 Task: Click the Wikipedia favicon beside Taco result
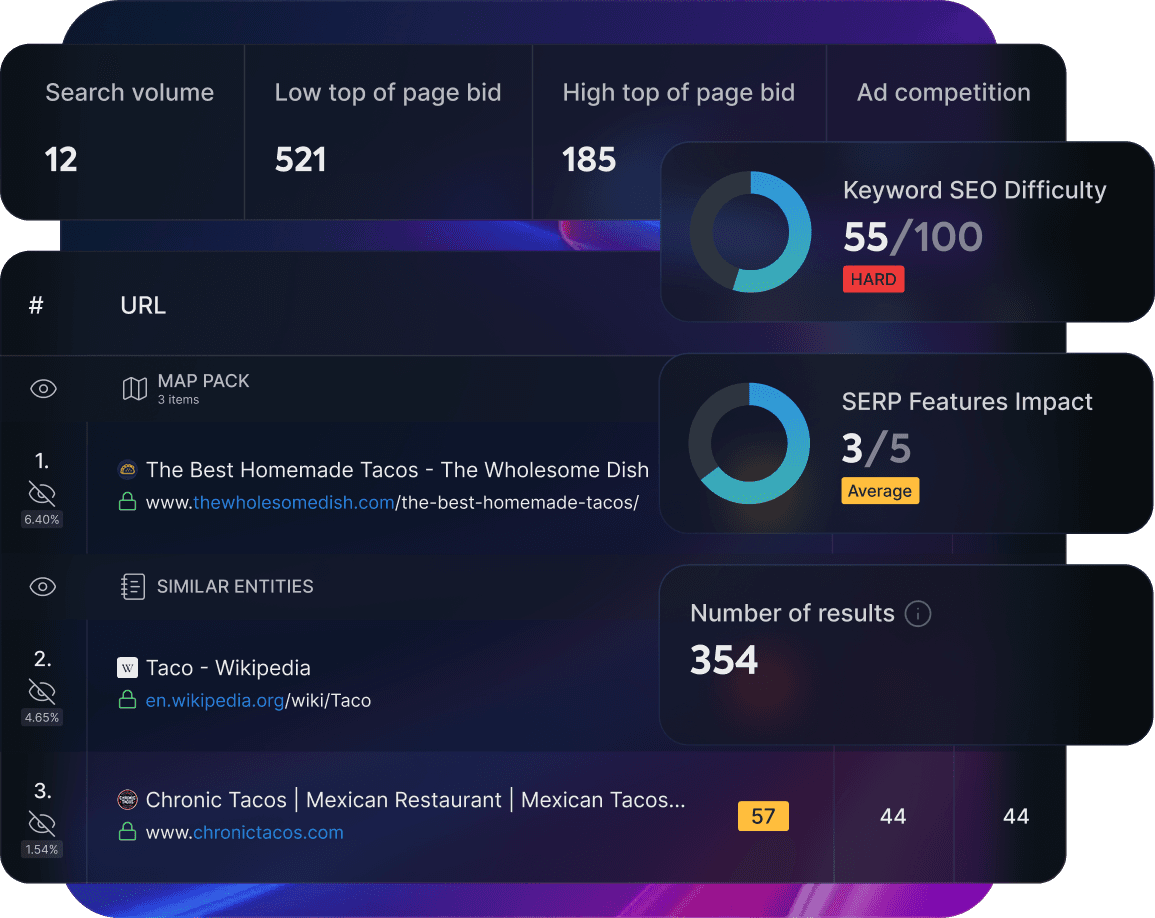(x=127, y=668)
